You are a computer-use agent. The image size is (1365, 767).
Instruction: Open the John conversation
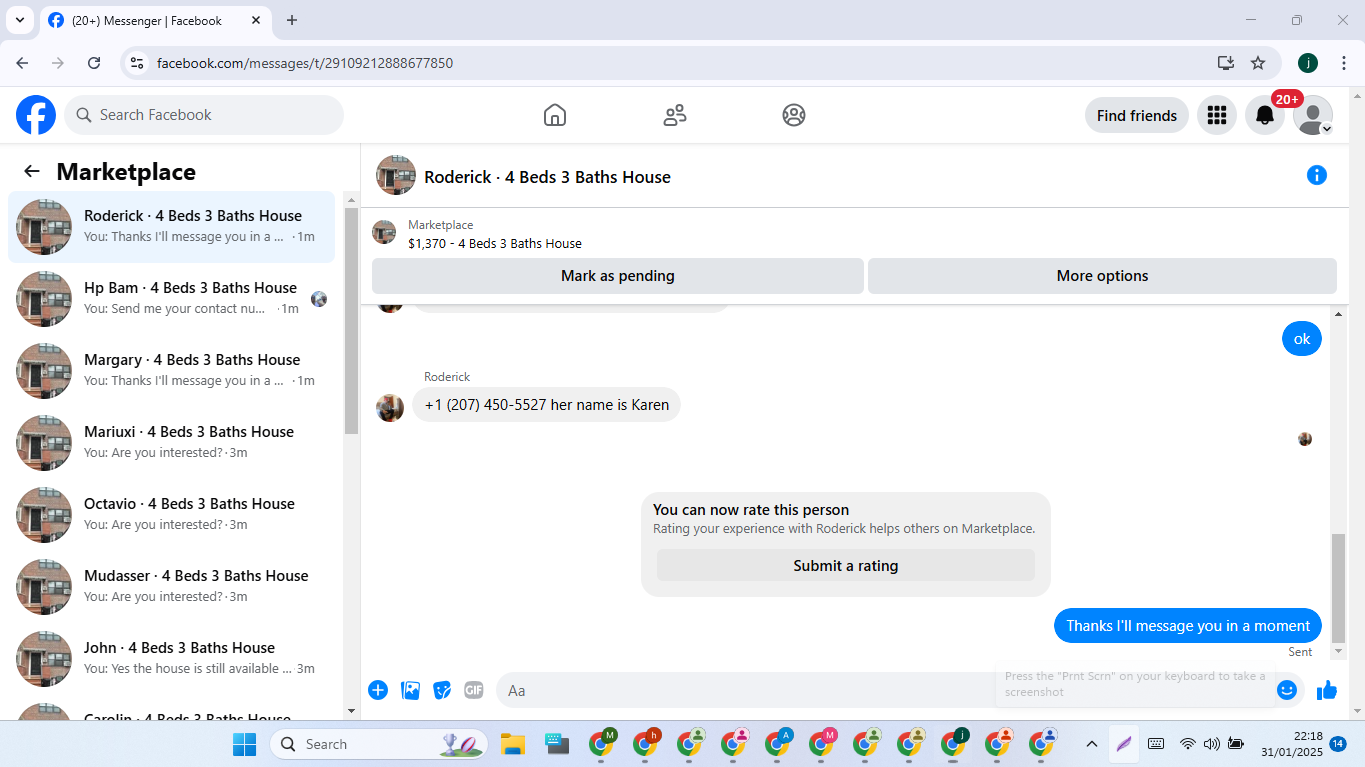[x=171, y=659]
